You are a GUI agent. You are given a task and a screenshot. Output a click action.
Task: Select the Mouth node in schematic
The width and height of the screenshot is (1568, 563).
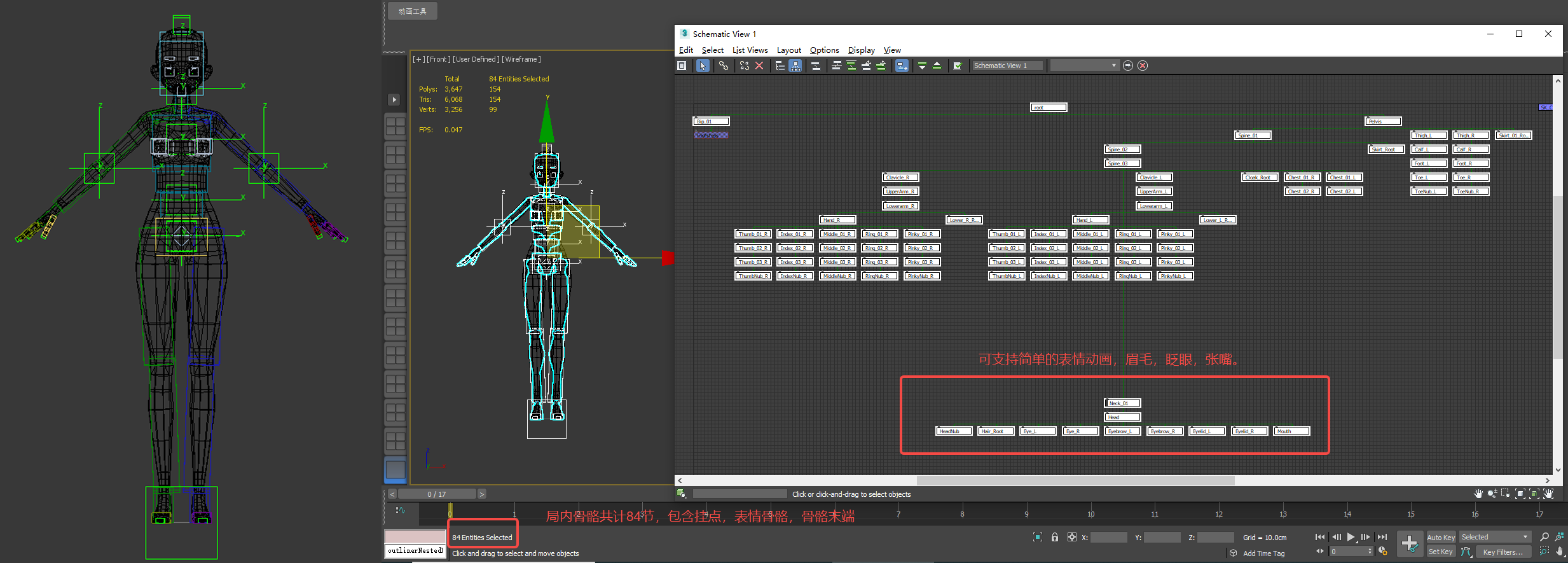[1291, 431]
